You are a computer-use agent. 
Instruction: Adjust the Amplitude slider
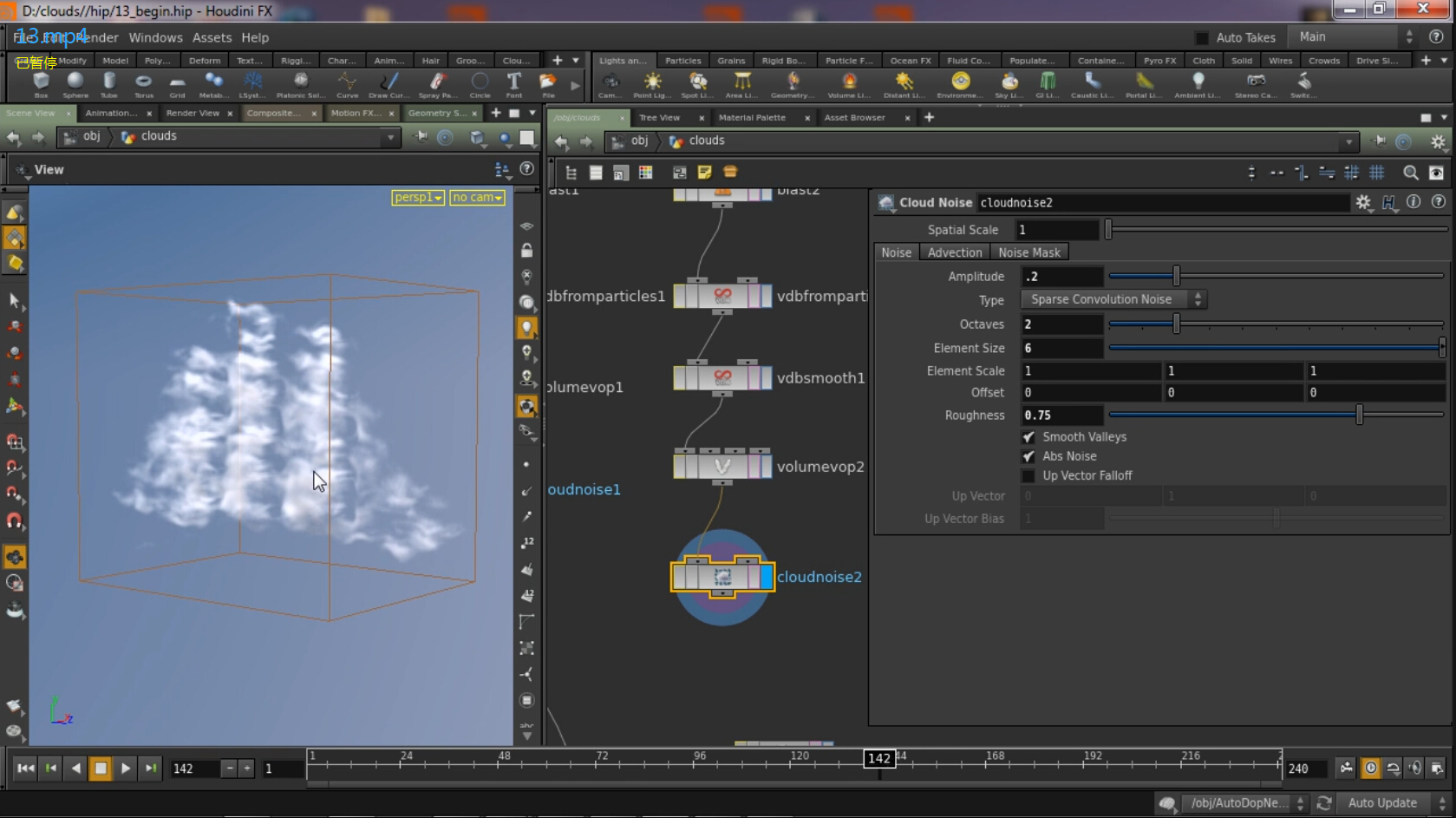pyautogui.click(x=1276, y=276)
